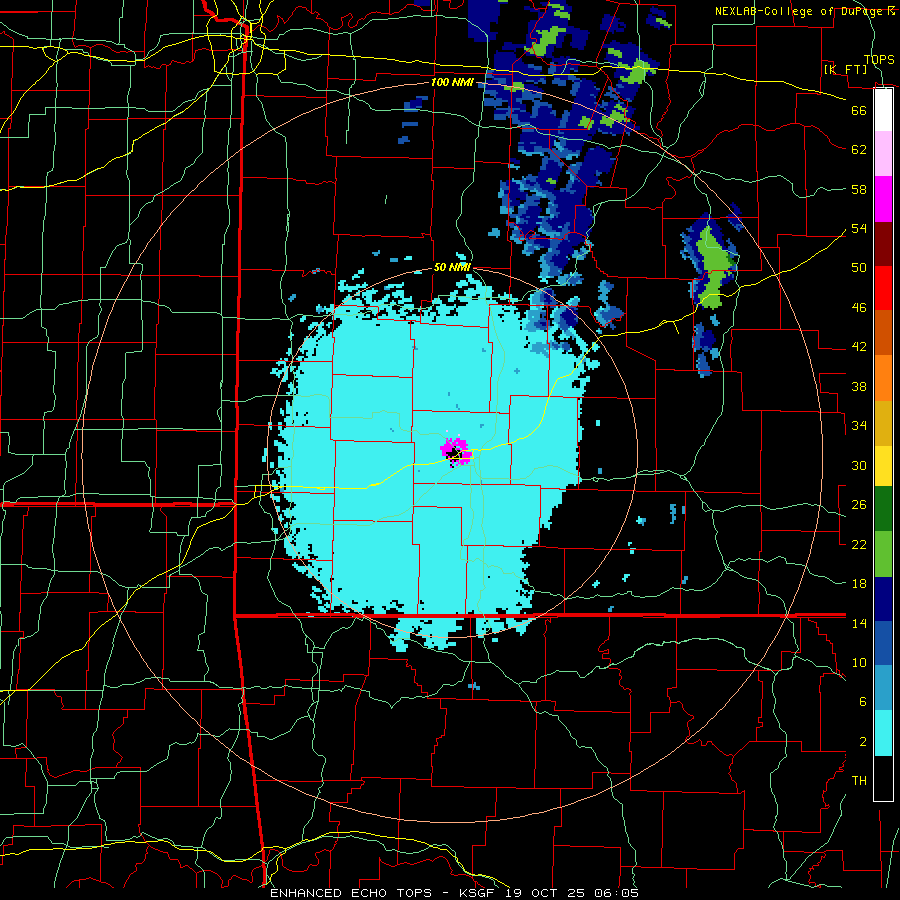The image size is (900, 900).
Task: Click the yellow 30-34 legend swatch
Action: click(883, 465)
